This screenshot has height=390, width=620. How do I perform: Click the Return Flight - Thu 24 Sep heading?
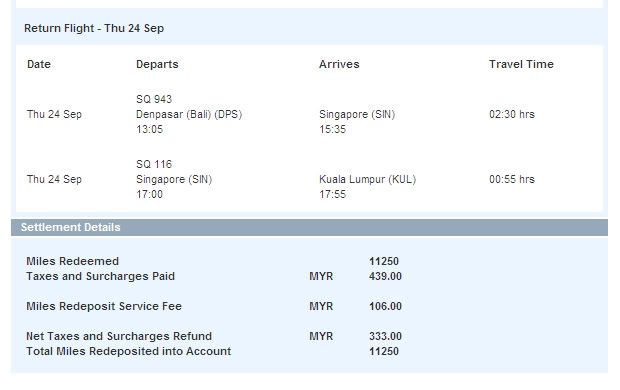coord(94,28)
